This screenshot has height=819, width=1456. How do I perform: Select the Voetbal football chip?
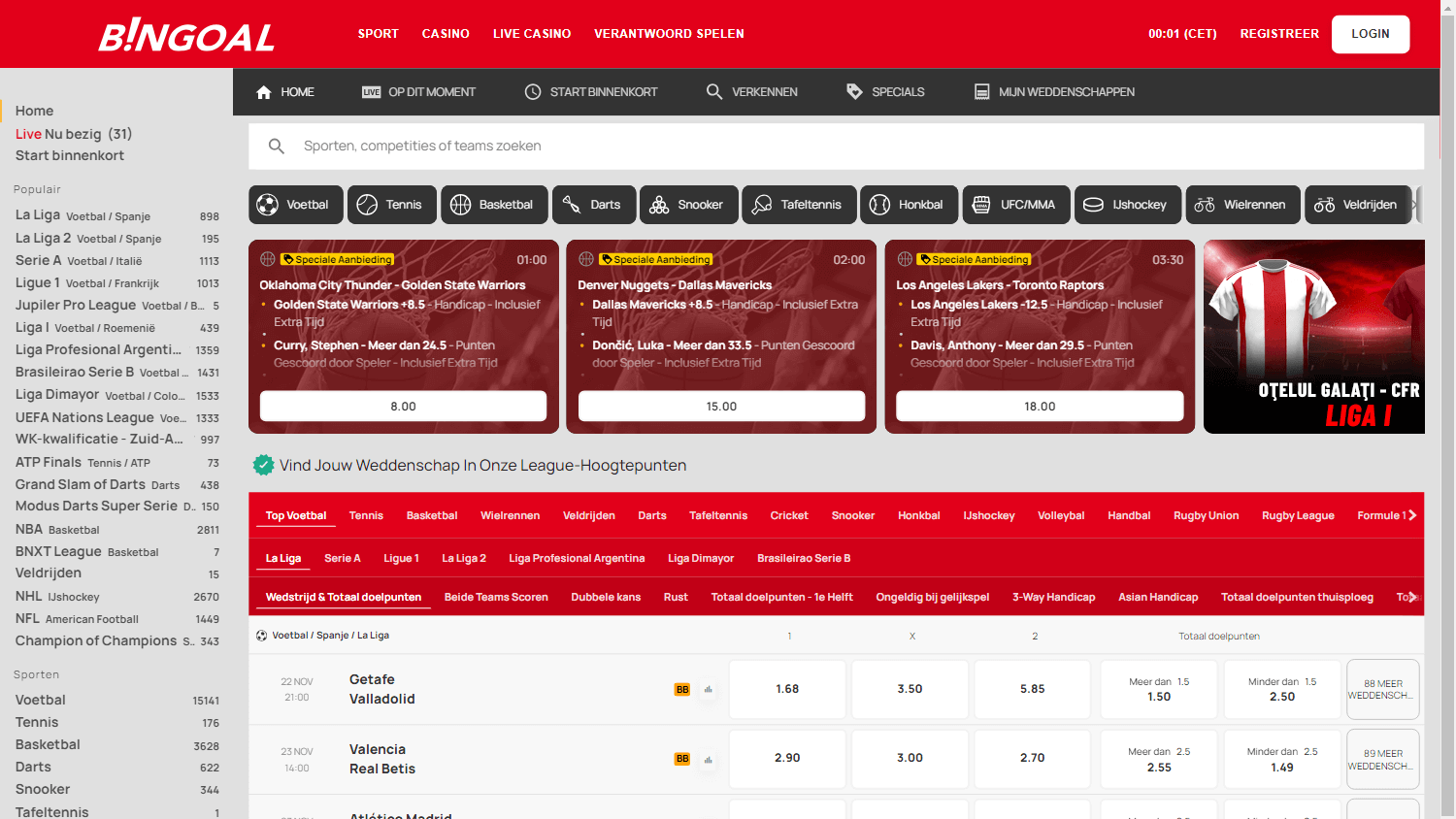tap(296, 205)
